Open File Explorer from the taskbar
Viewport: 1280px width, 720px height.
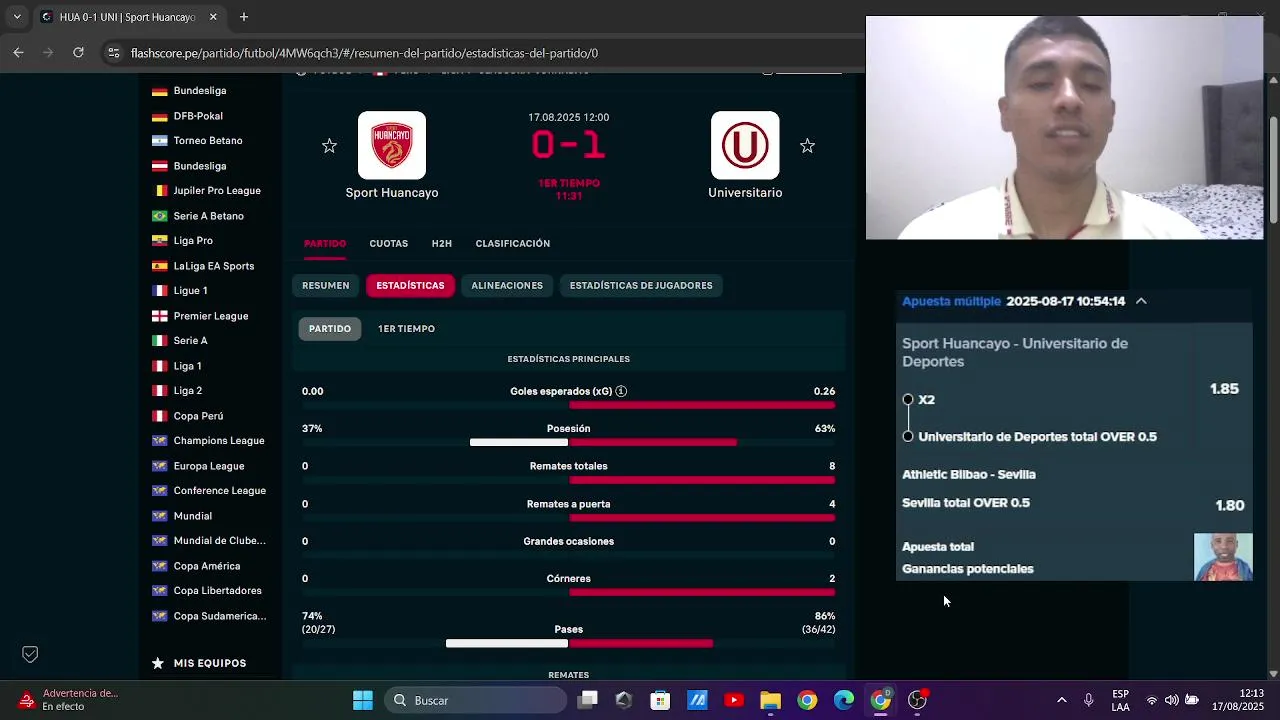[770, 700]
